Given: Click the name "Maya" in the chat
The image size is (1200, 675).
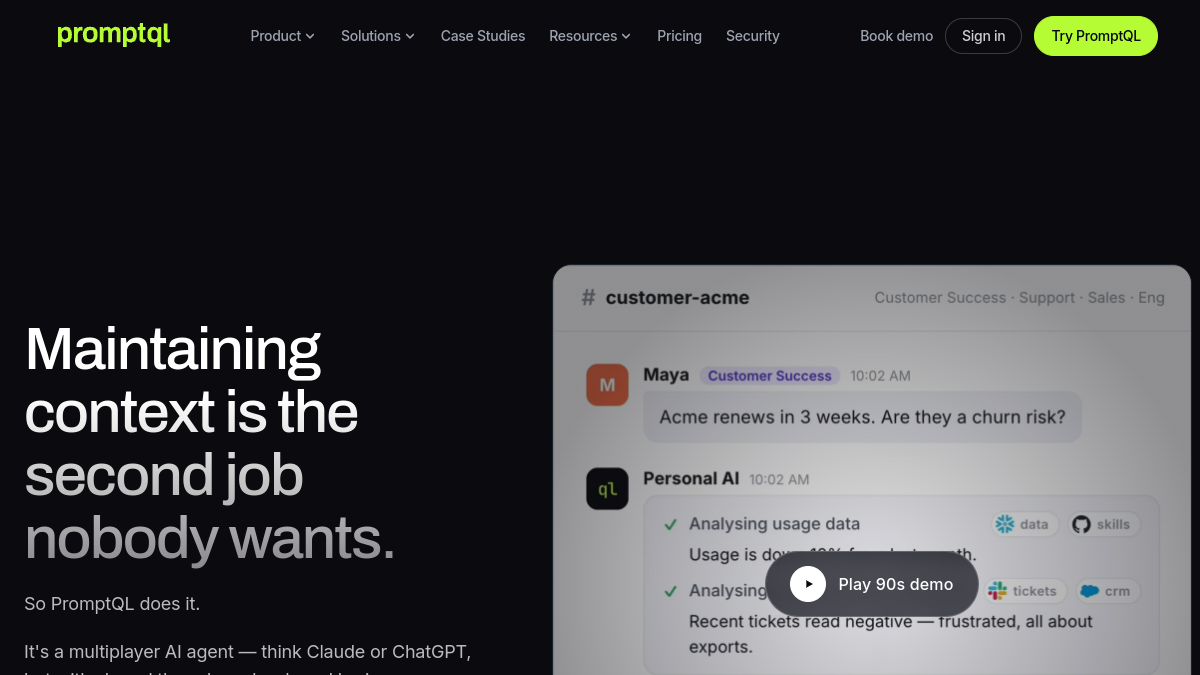Looking at the screenshot, I should pos(666,375).
